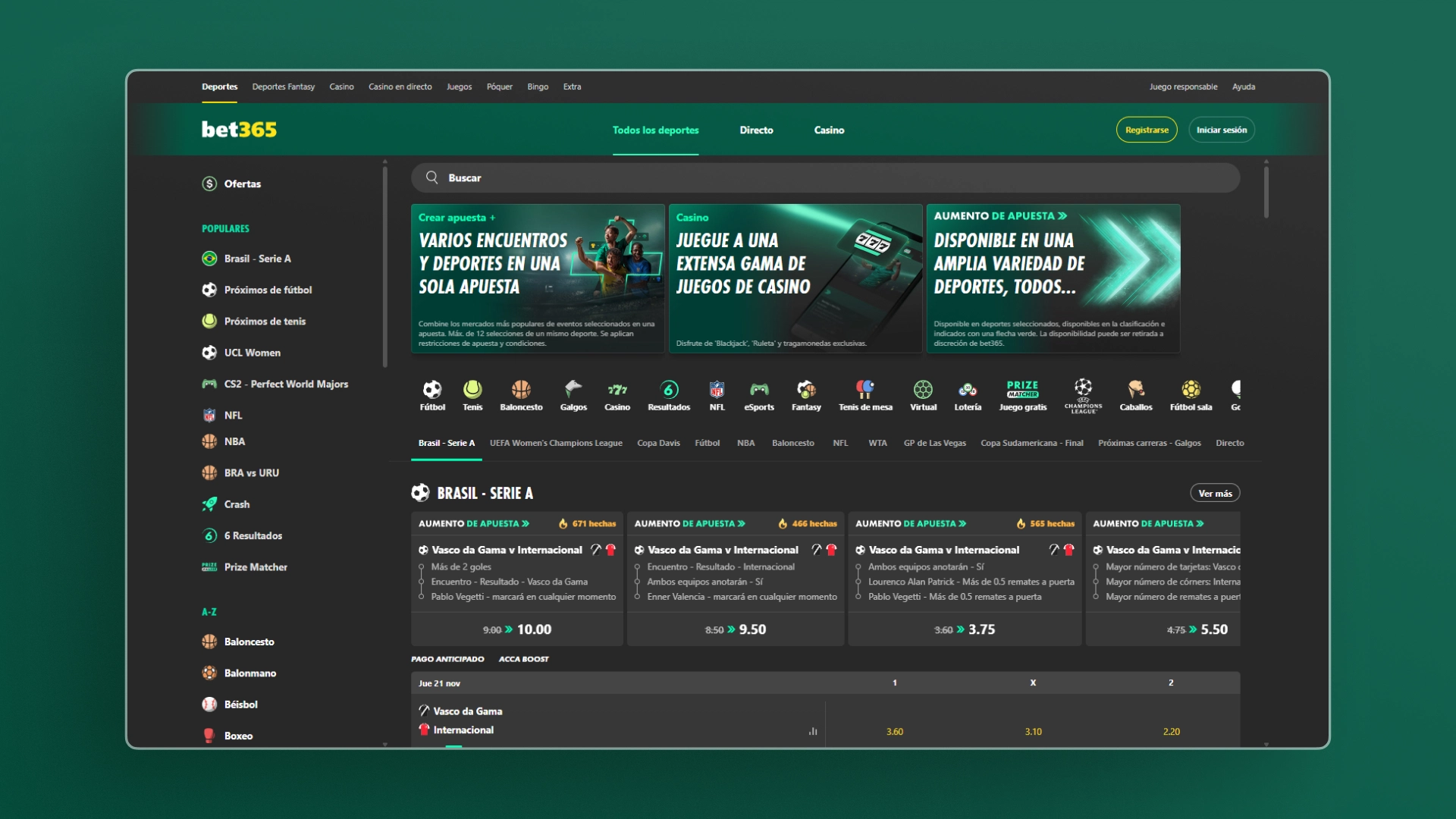
Task: Open Ayuda link
Action: pyautogui.click(x=1244, y=86)
